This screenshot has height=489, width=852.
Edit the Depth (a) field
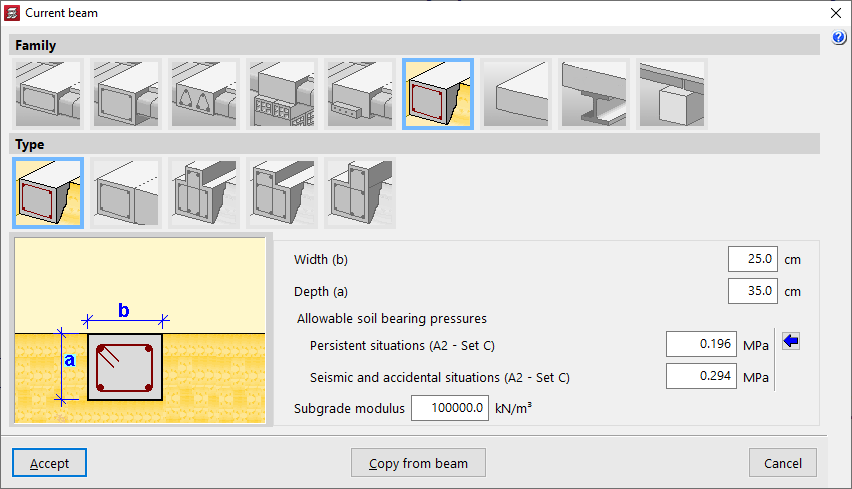753,291
